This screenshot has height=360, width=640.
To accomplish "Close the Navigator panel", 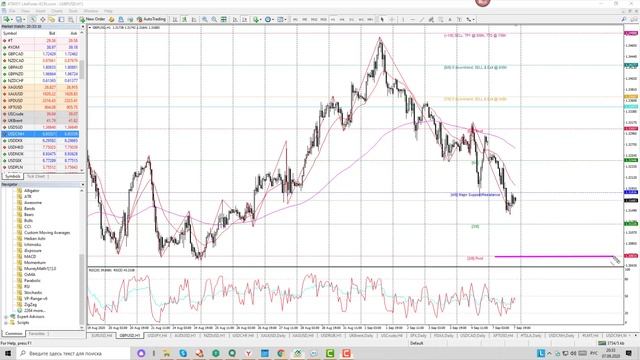I will click(x=83, y=184).
